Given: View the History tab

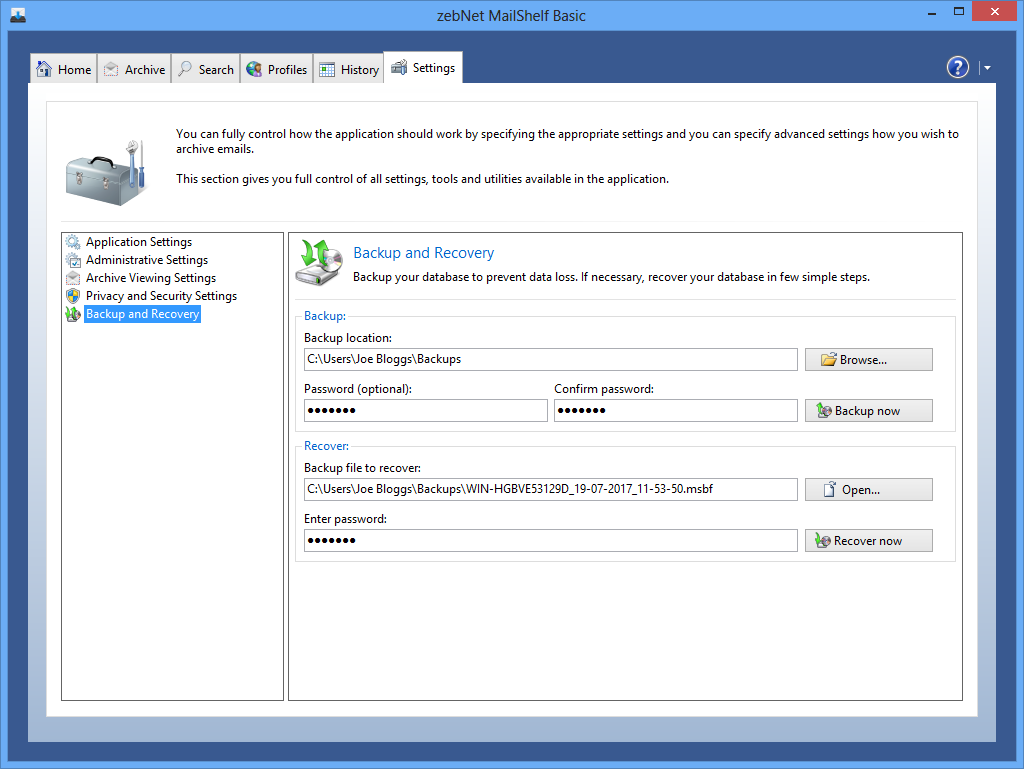Looking at the screenshot, I should [349, 69].
